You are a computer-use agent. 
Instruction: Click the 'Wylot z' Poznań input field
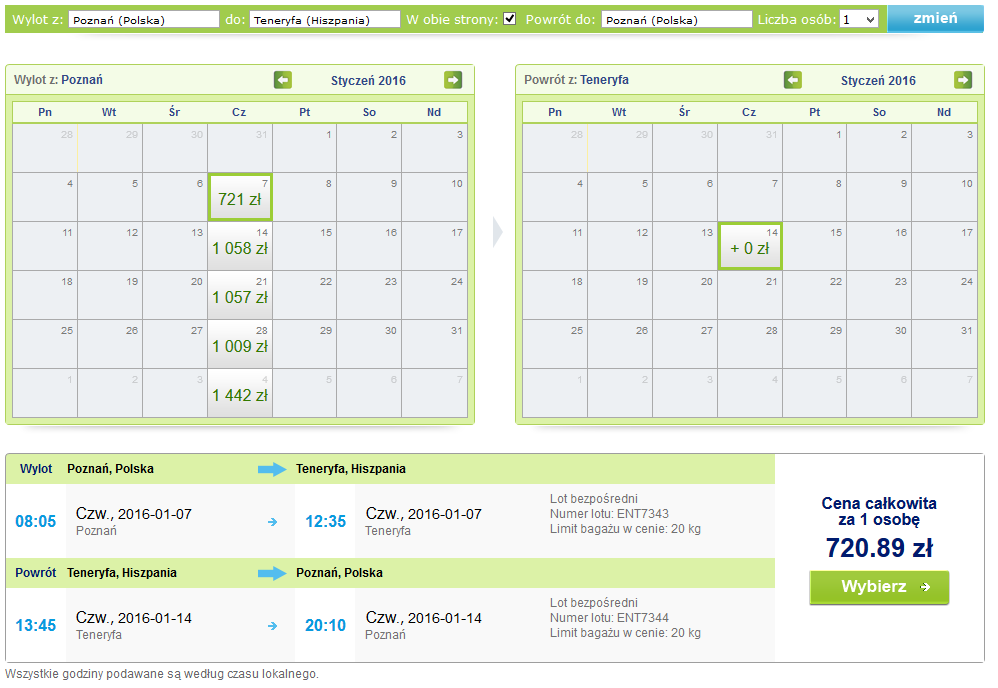(144, 20)
